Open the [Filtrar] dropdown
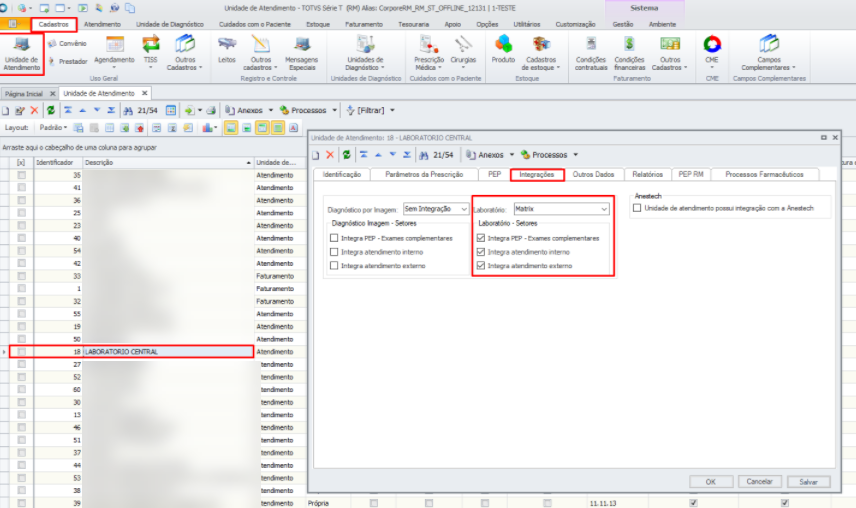 (x=392, y=110)
